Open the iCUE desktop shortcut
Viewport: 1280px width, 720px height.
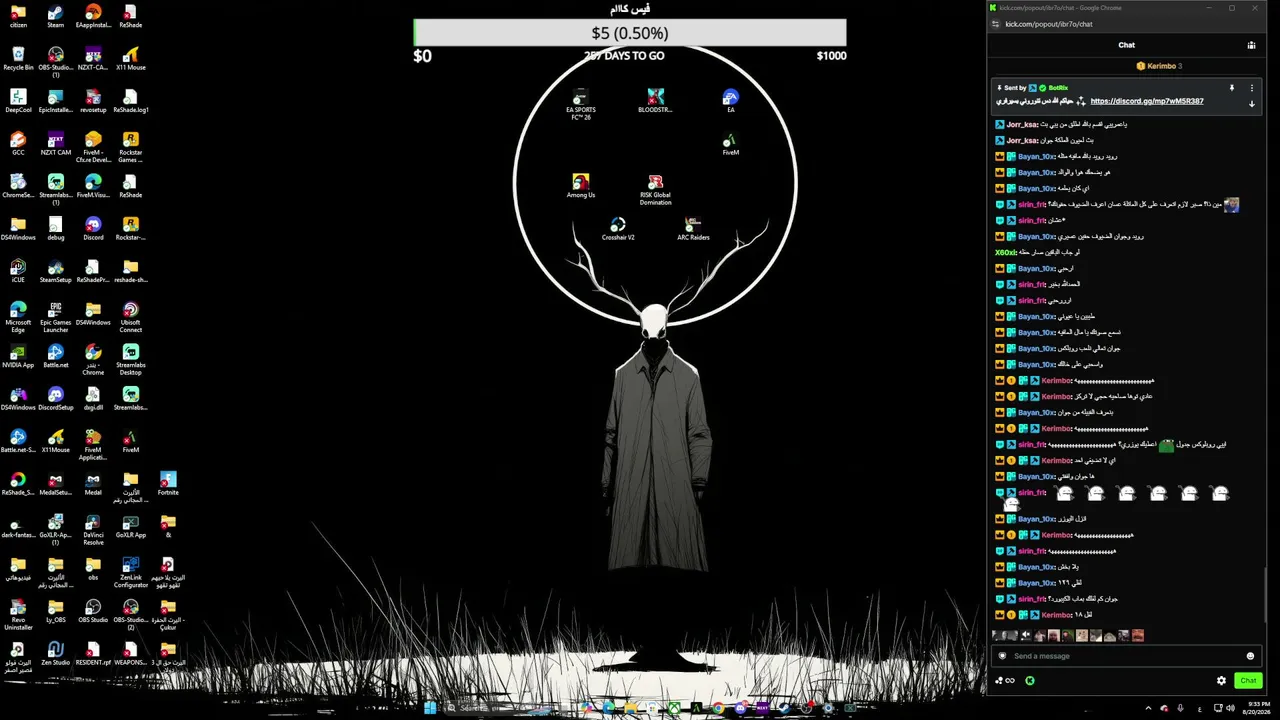(x=18, y=272)
